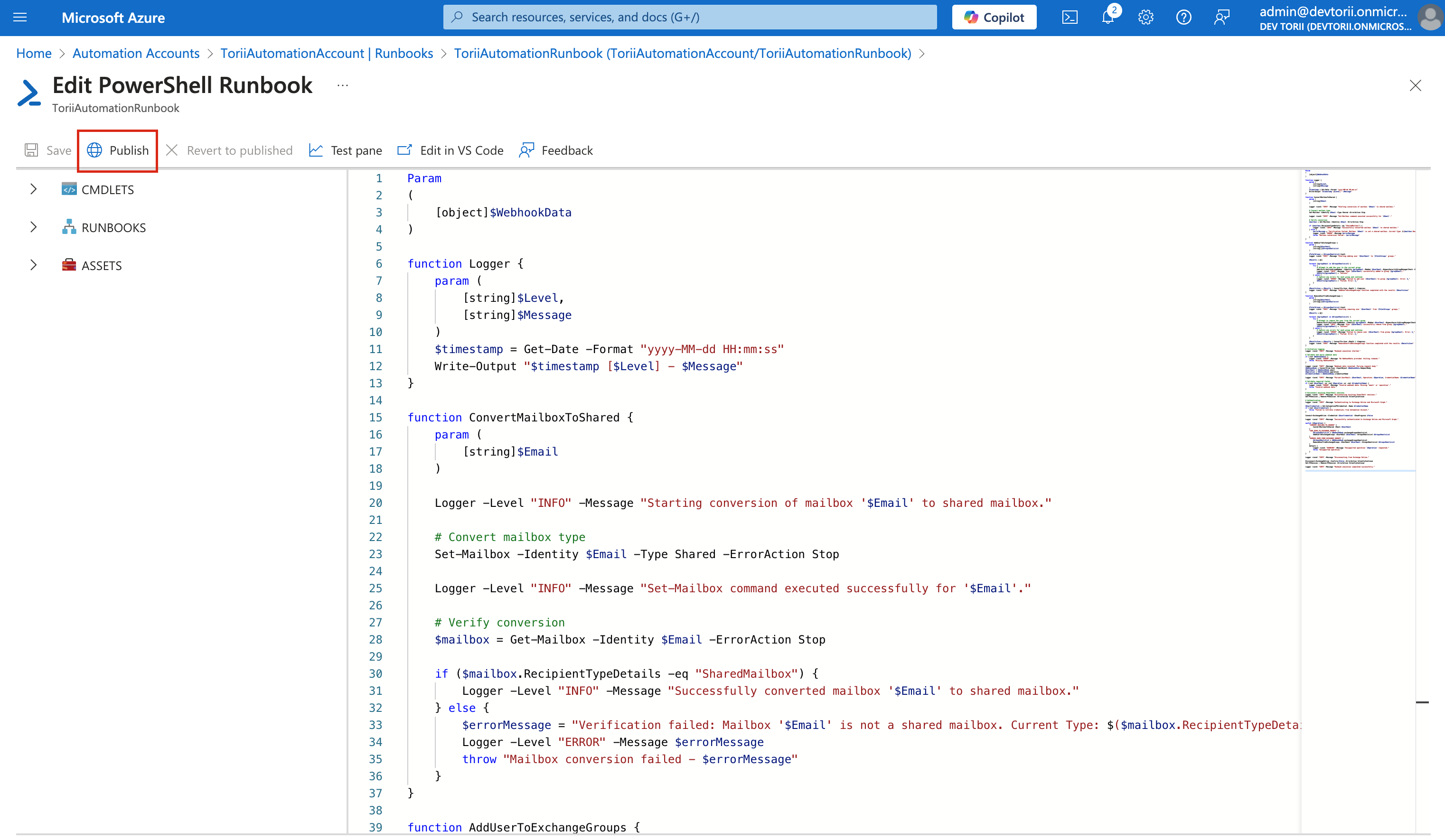Image resolution: width=1445 pixels, height=840 pixels.
Task: Select the ASSETS label
Action: pyautogui.click(x=102, y=265)
